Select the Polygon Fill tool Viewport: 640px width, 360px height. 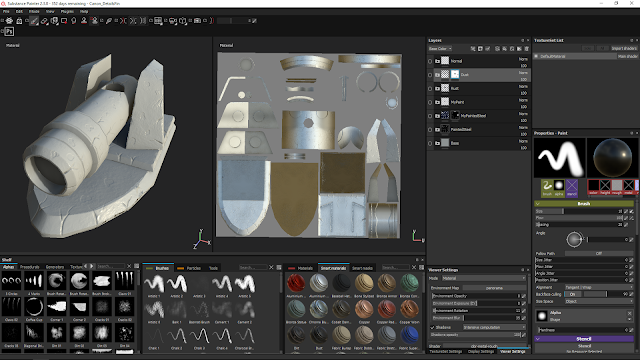point(64,21)
